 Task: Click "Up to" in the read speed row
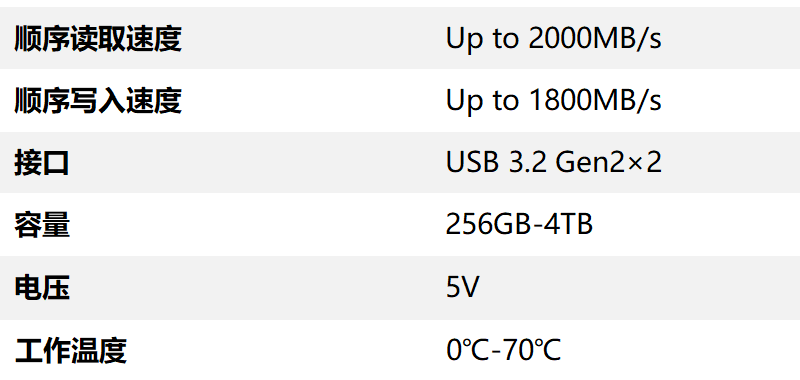pos(483,39)
